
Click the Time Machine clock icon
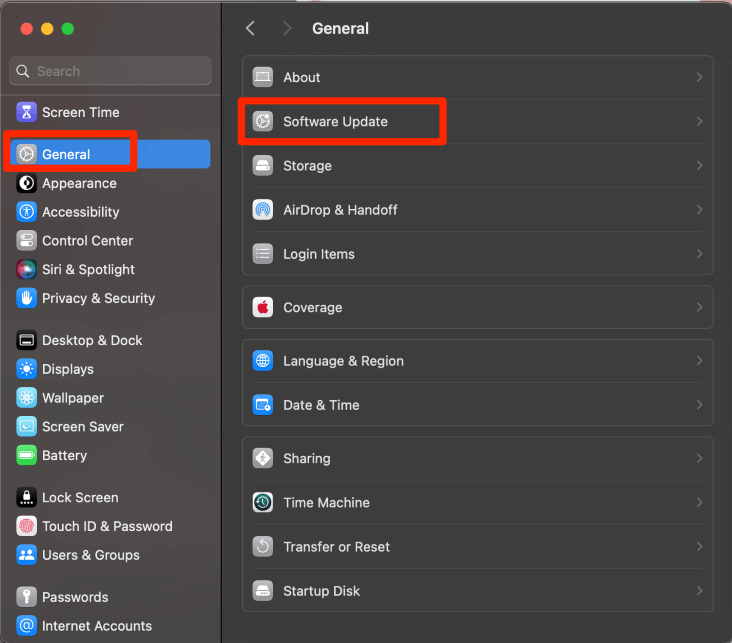click(x=263, y=503)
